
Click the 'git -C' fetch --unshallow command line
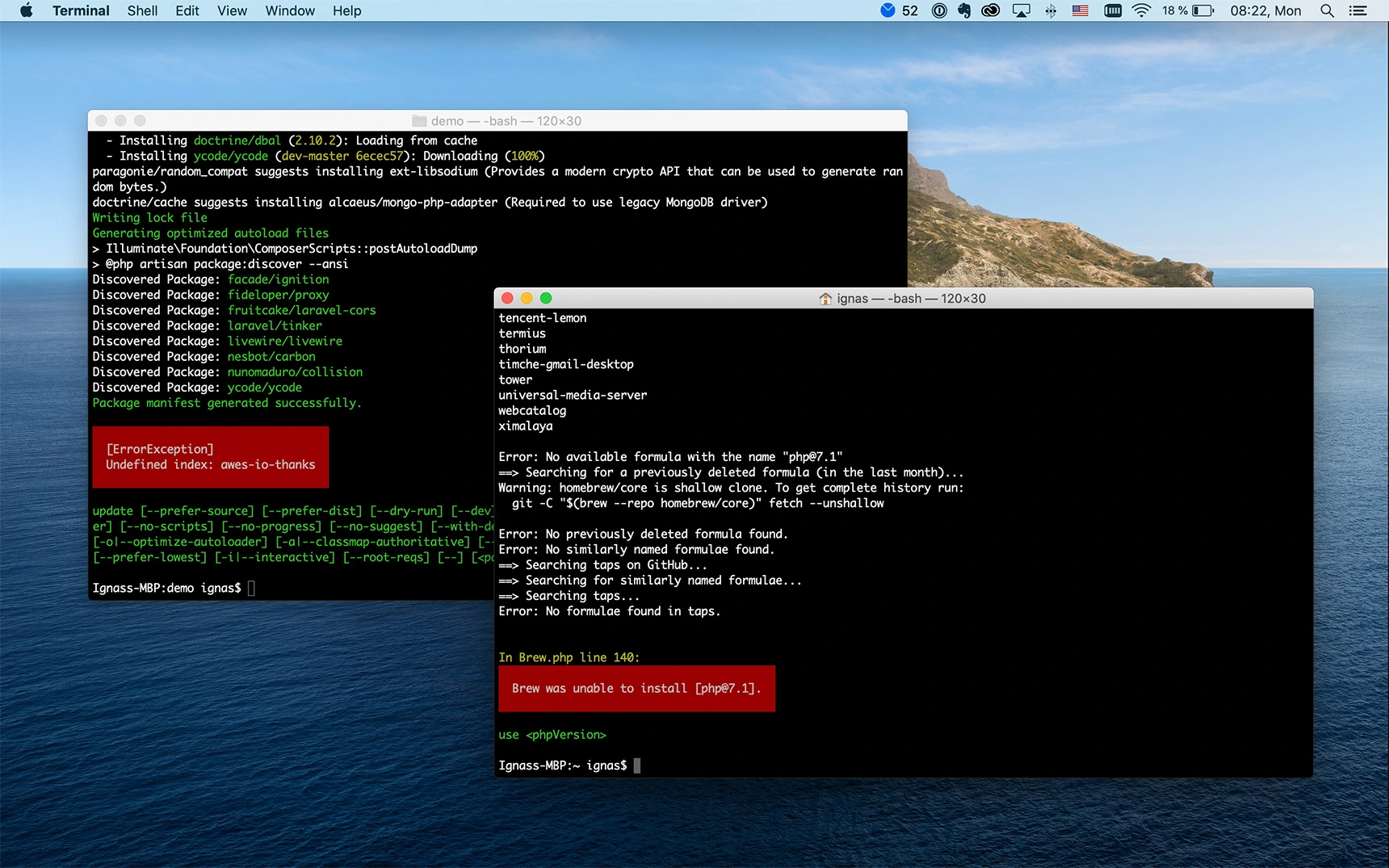(698, 503)
